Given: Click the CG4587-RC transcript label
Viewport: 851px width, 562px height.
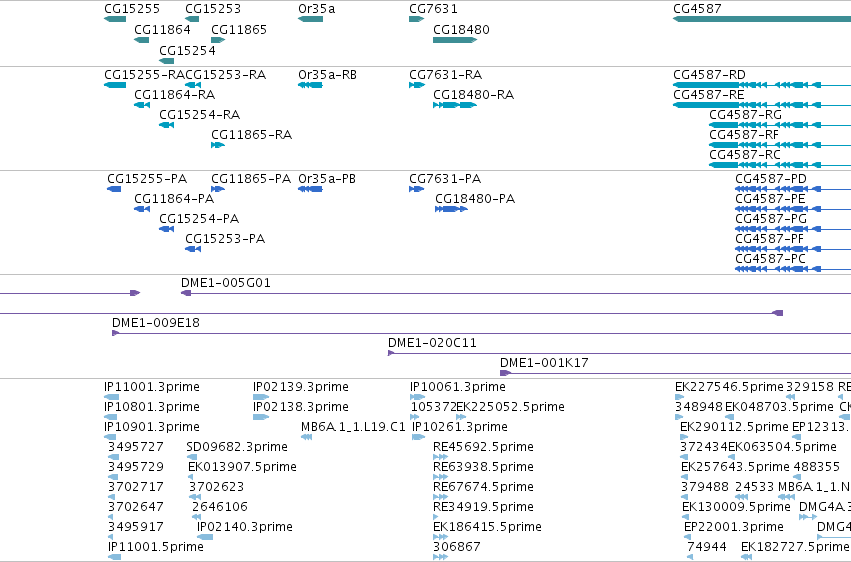Looking at the screenshot, I should (745, 155).
